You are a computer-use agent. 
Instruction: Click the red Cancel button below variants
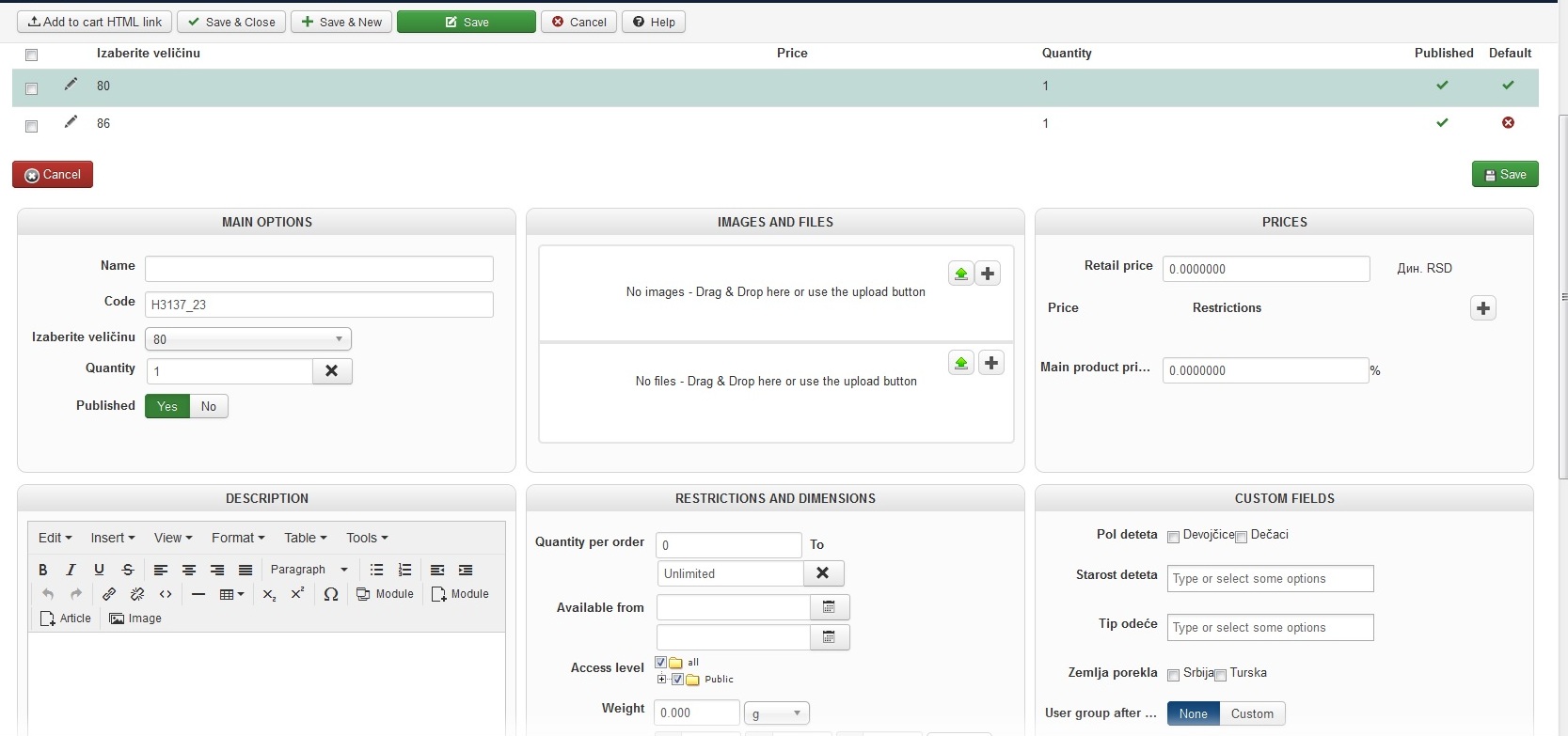53,174
